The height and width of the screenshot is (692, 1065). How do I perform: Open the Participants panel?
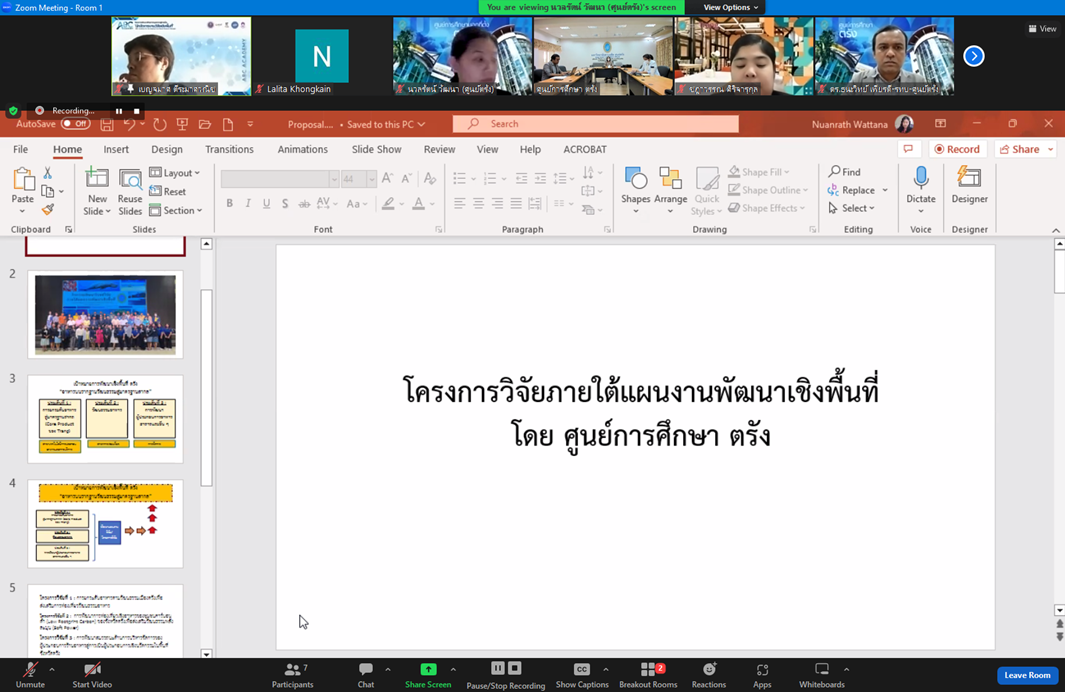(292, 670)
